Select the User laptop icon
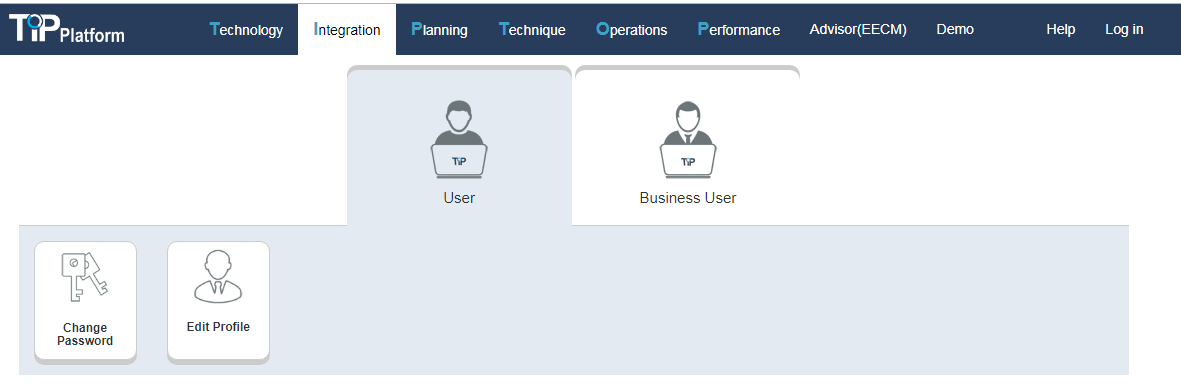 coord(459,140)
